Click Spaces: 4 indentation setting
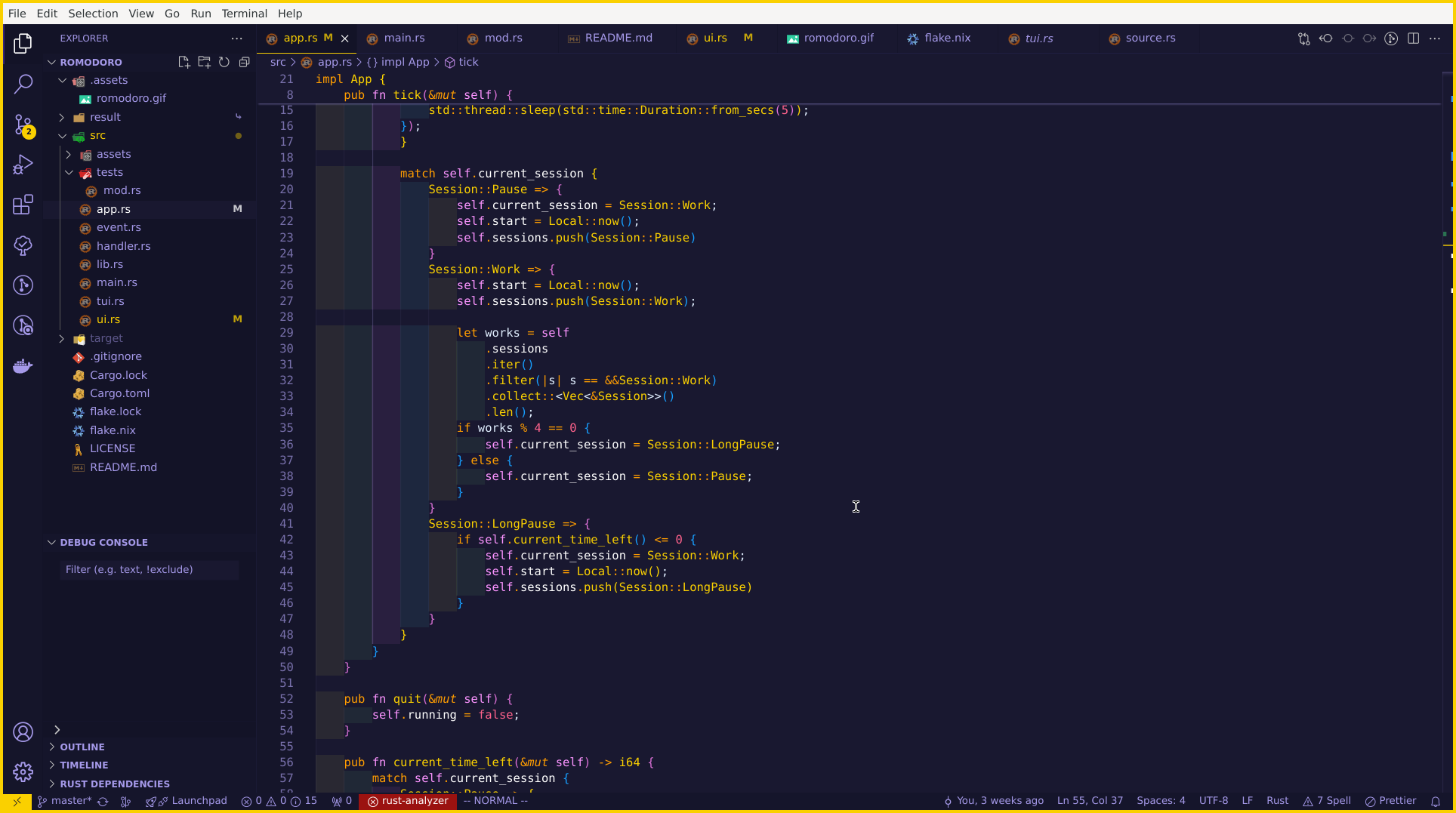 pyautogui.click(x=1161, y=801)
